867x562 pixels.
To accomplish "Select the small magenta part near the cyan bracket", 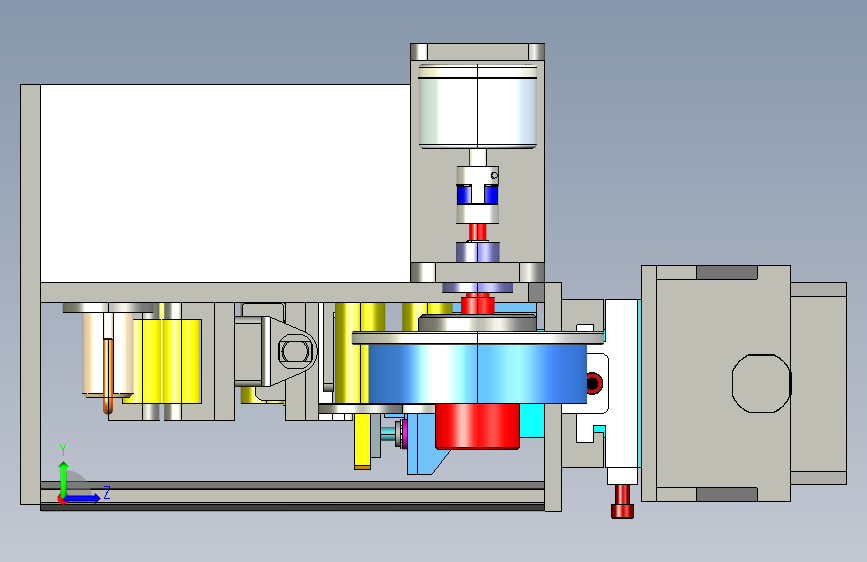I will [404, 432].
